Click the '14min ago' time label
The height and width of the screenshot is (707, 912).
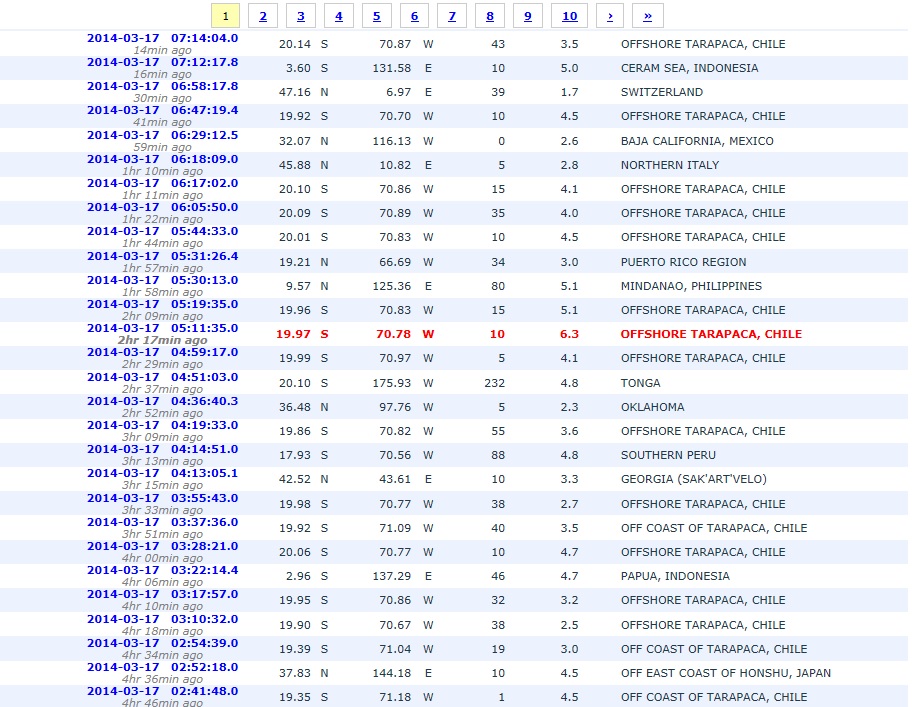point(162,50)
